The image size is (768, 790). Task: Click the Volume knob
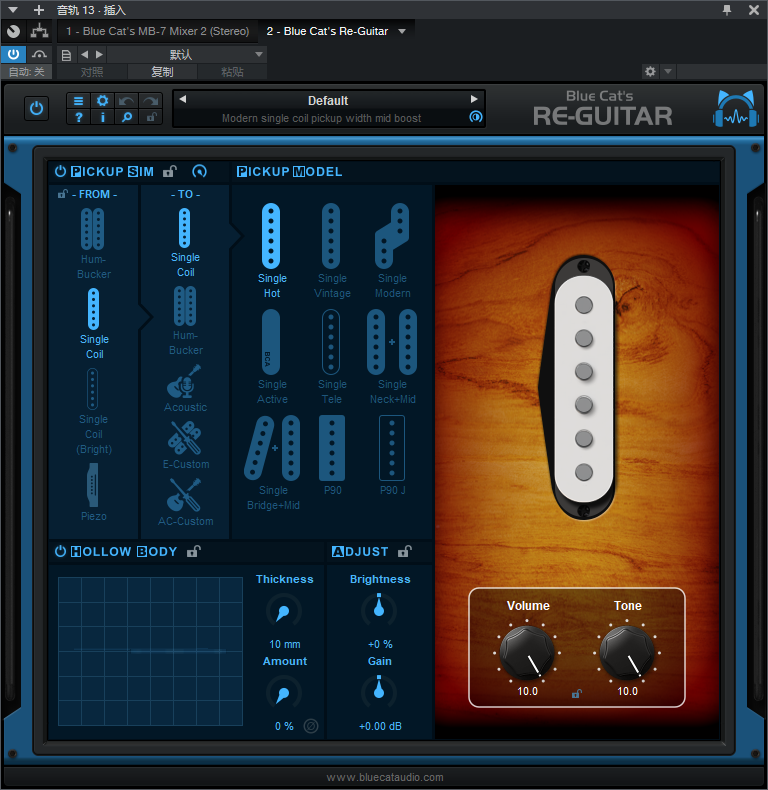click(527, 653)
